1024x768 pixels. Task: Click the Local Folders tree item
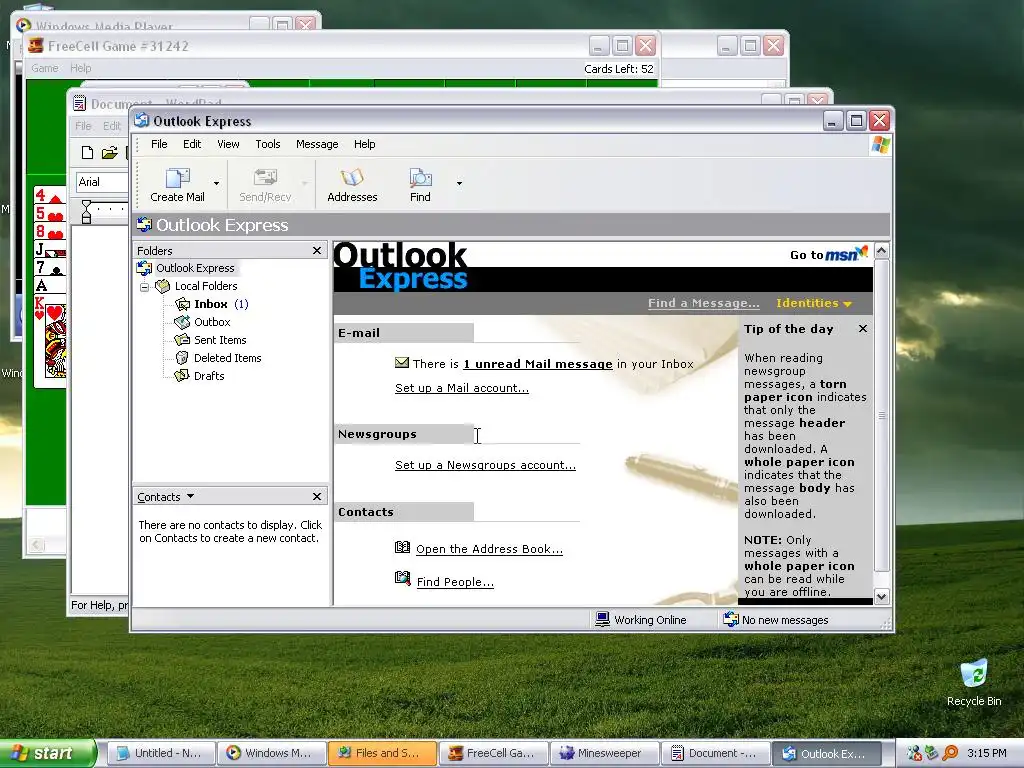click(x=206, y=286)
